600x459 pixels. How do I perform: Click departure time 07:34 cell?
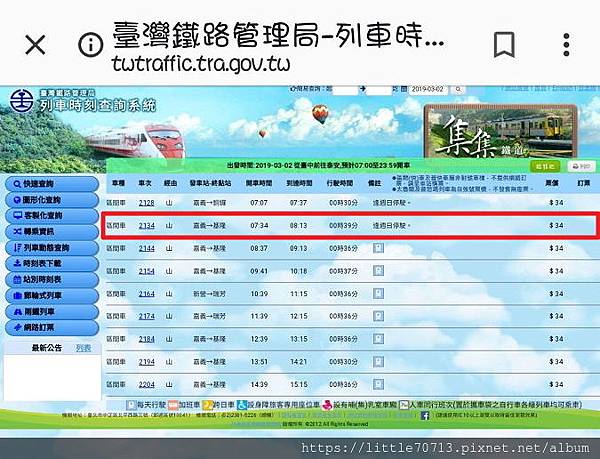(x=259, y=226)
